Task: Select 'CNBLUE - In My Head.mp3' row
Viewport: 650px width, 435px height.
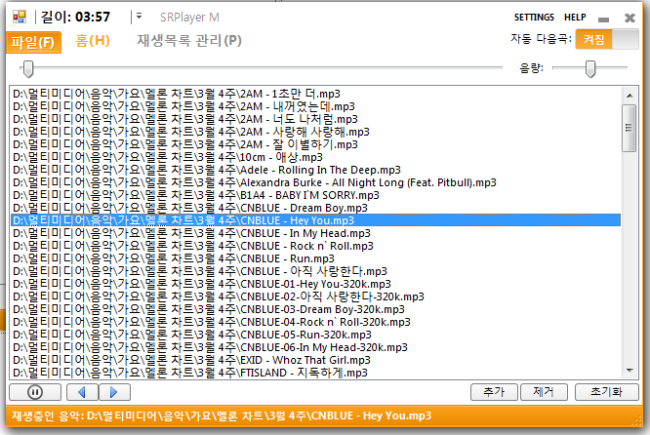Action: click(315, 233)
